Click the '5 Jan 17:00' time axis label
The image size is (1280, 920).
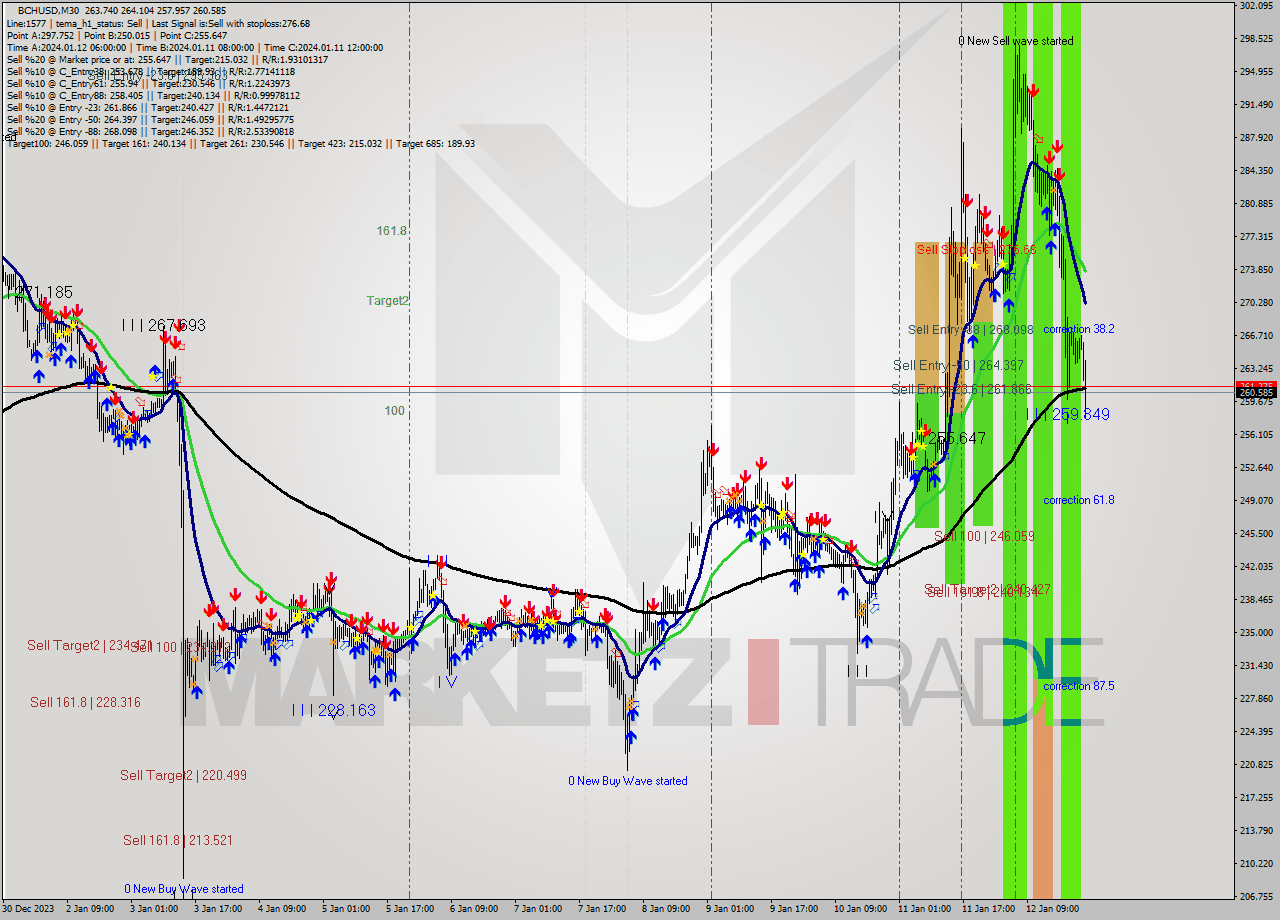[x=409, y=909]
